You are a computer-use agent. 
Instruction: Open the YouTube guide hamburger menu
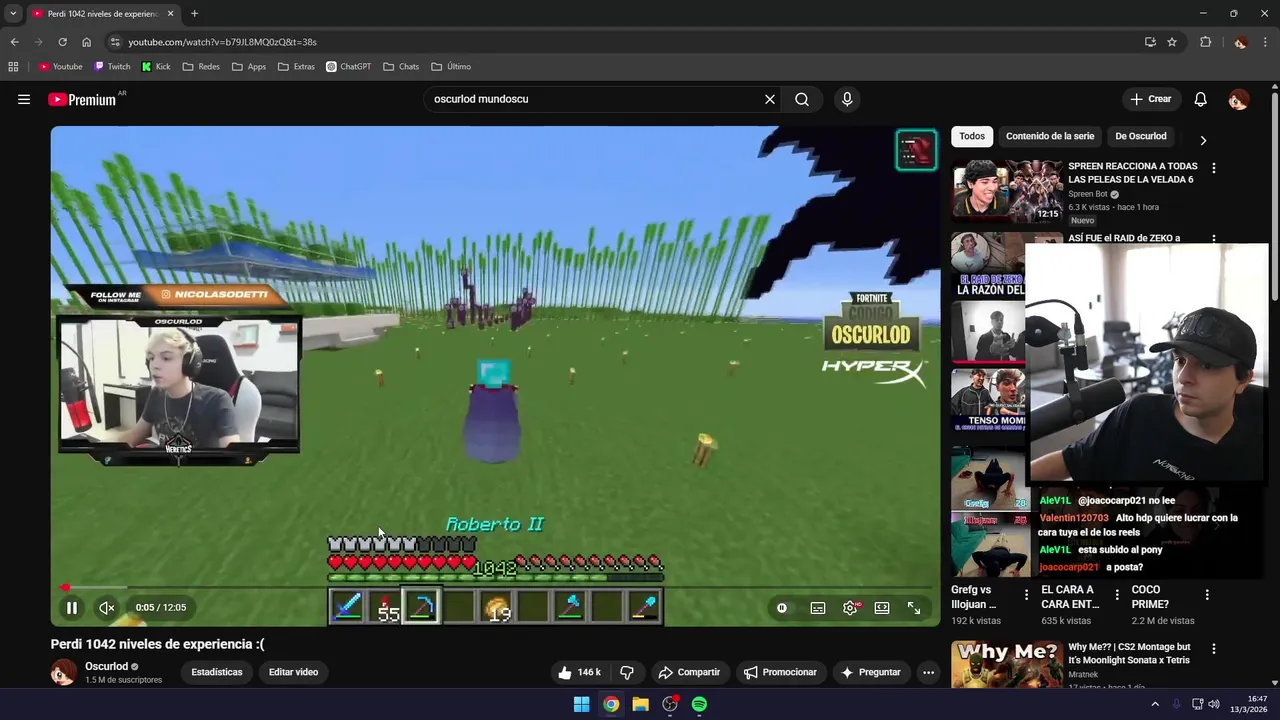[x=24, y=99]
